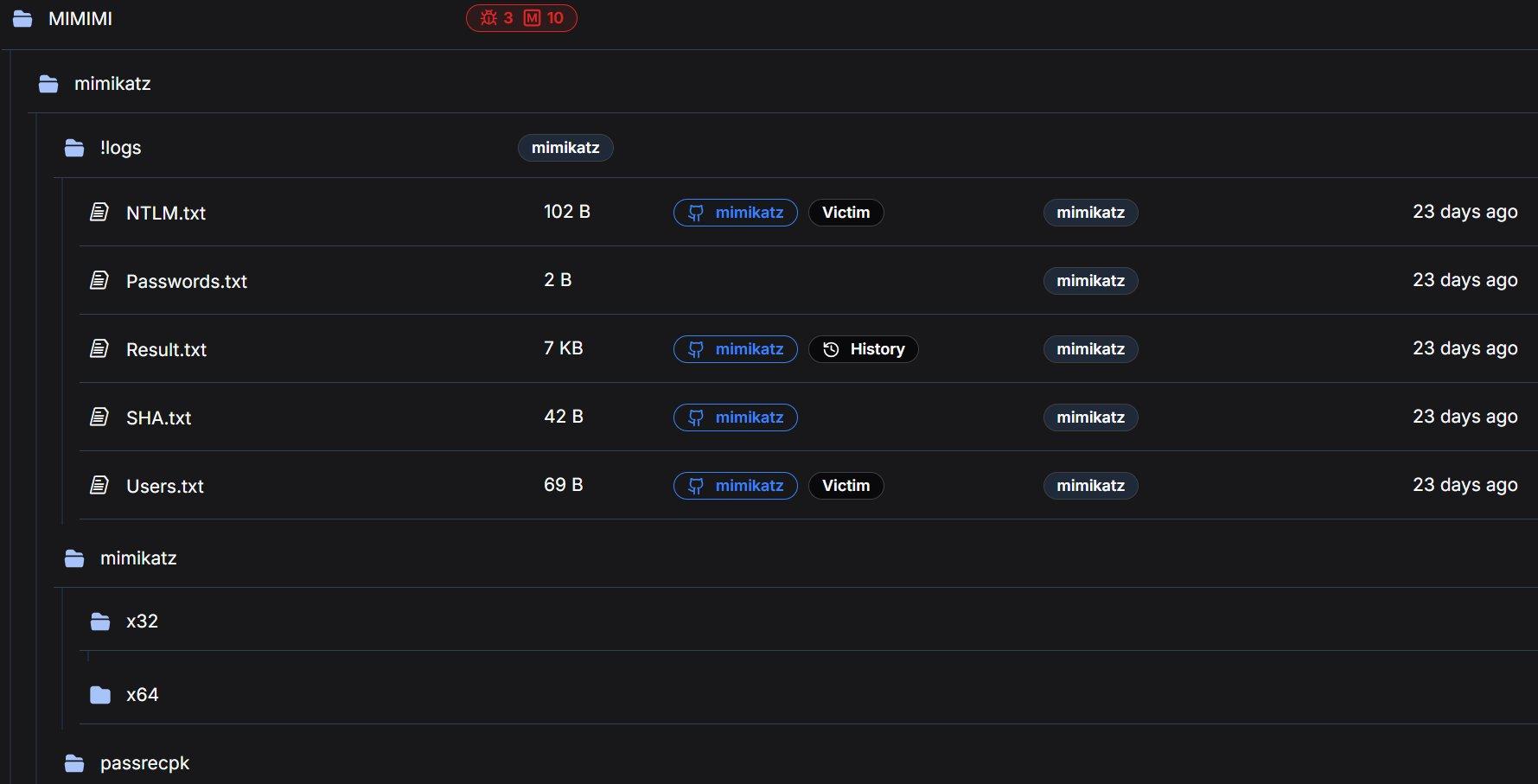The width and height of the screenshot is (1538, 784).
Task: Click the malware bug icon showing 3 detections
Action: 488,17
